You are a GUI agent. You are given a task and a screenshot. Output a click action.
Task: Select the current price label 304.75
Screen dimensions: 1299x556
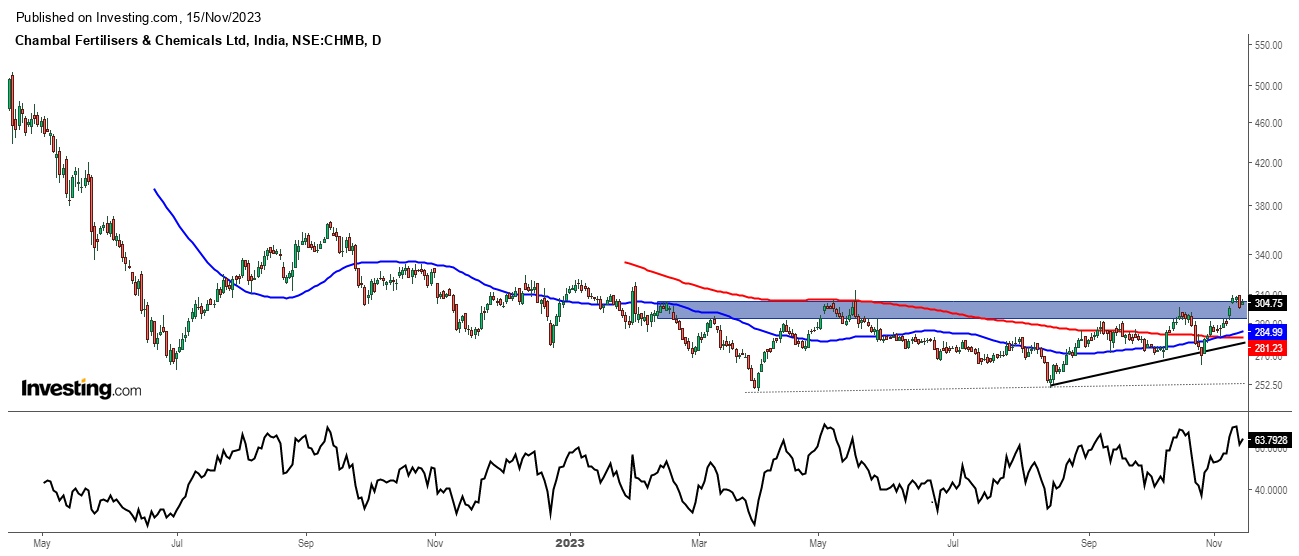tap(1268, 303)
